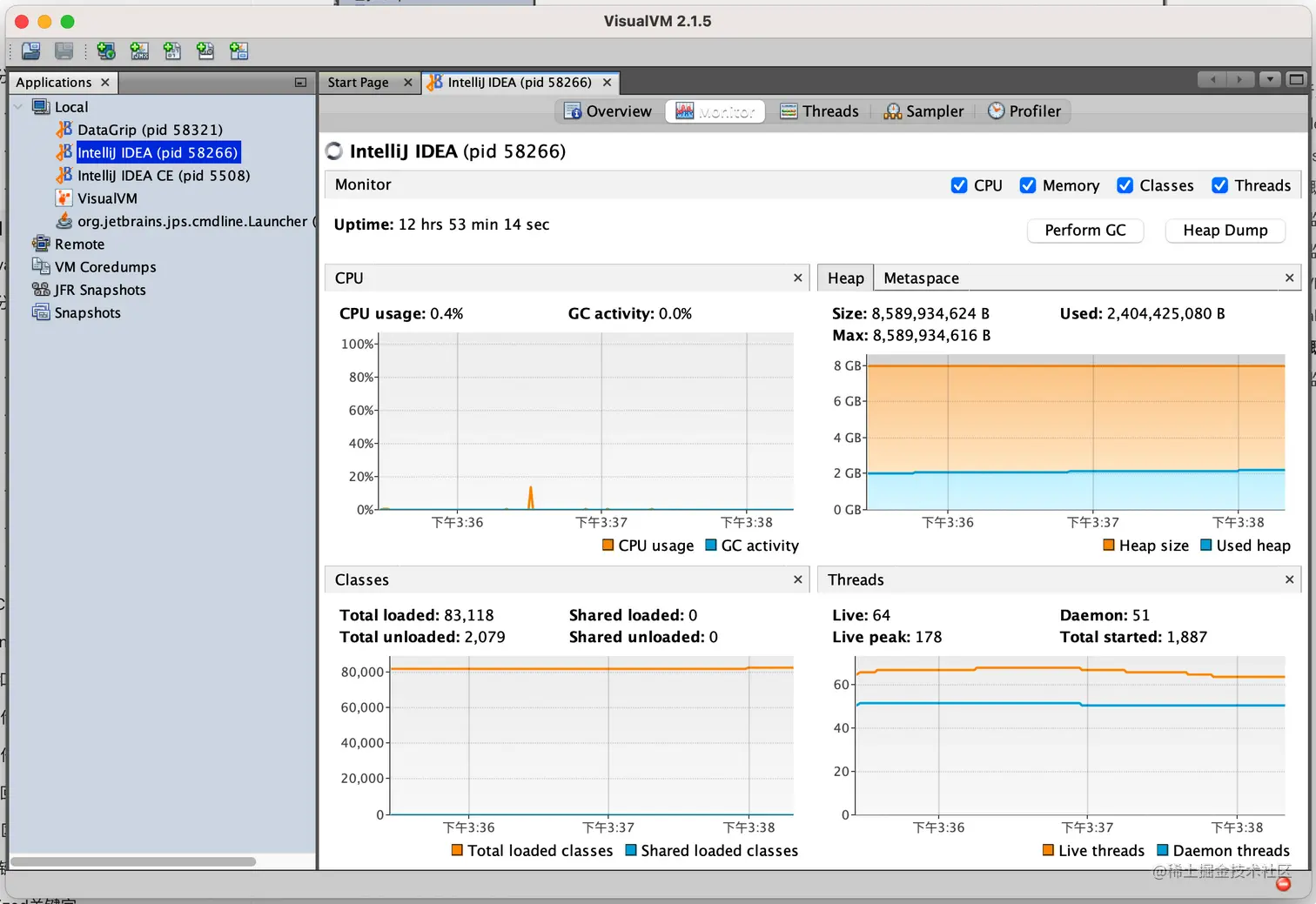Click the Used heap legend swatch
Image resolution: width=1316 pixels, height=904 pixels.
point(1206,546)
